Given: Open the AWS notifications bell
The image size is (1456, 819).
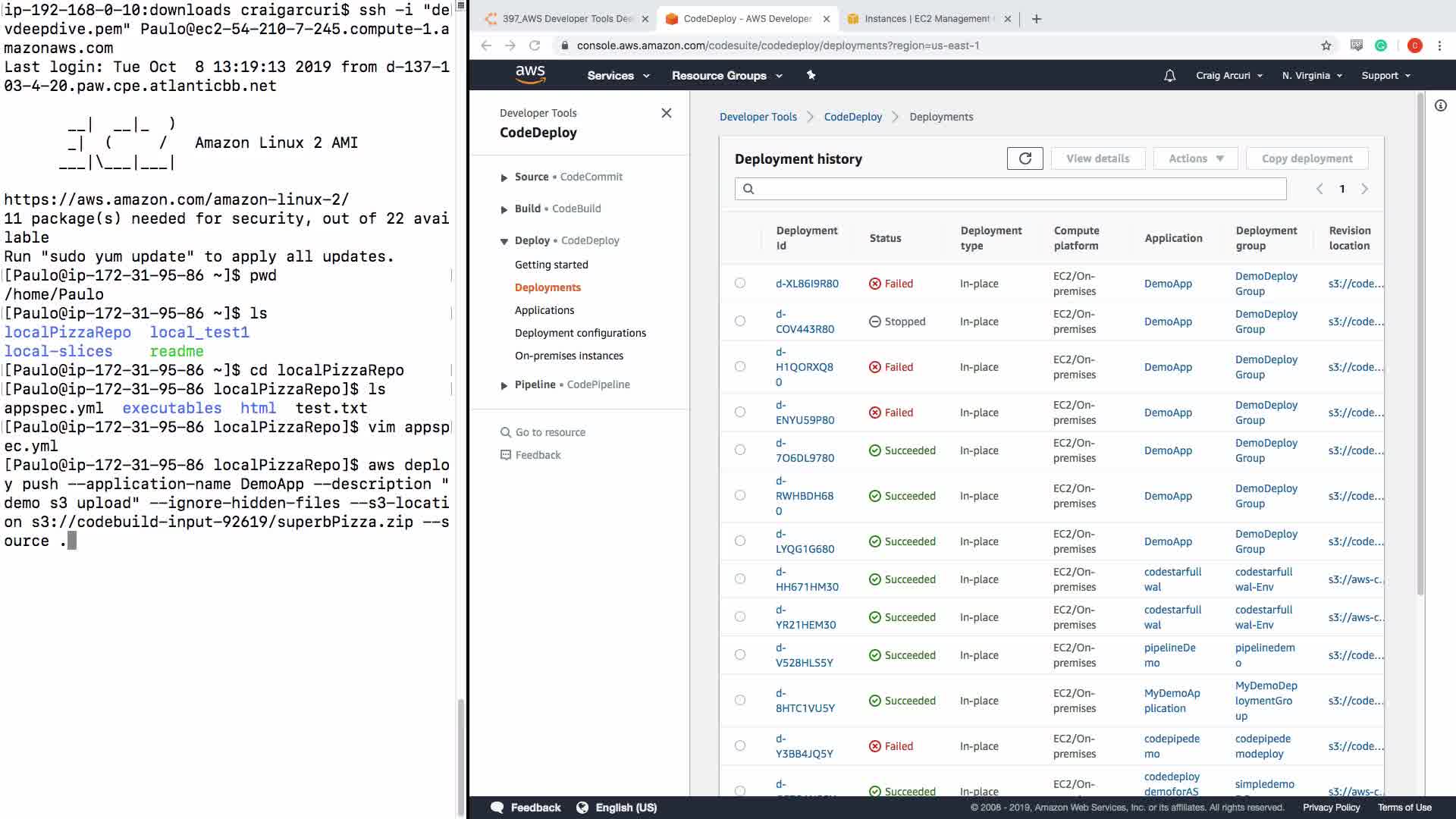Looking at the screenshot, I should pyautogui.click(x=1169, y=76).
